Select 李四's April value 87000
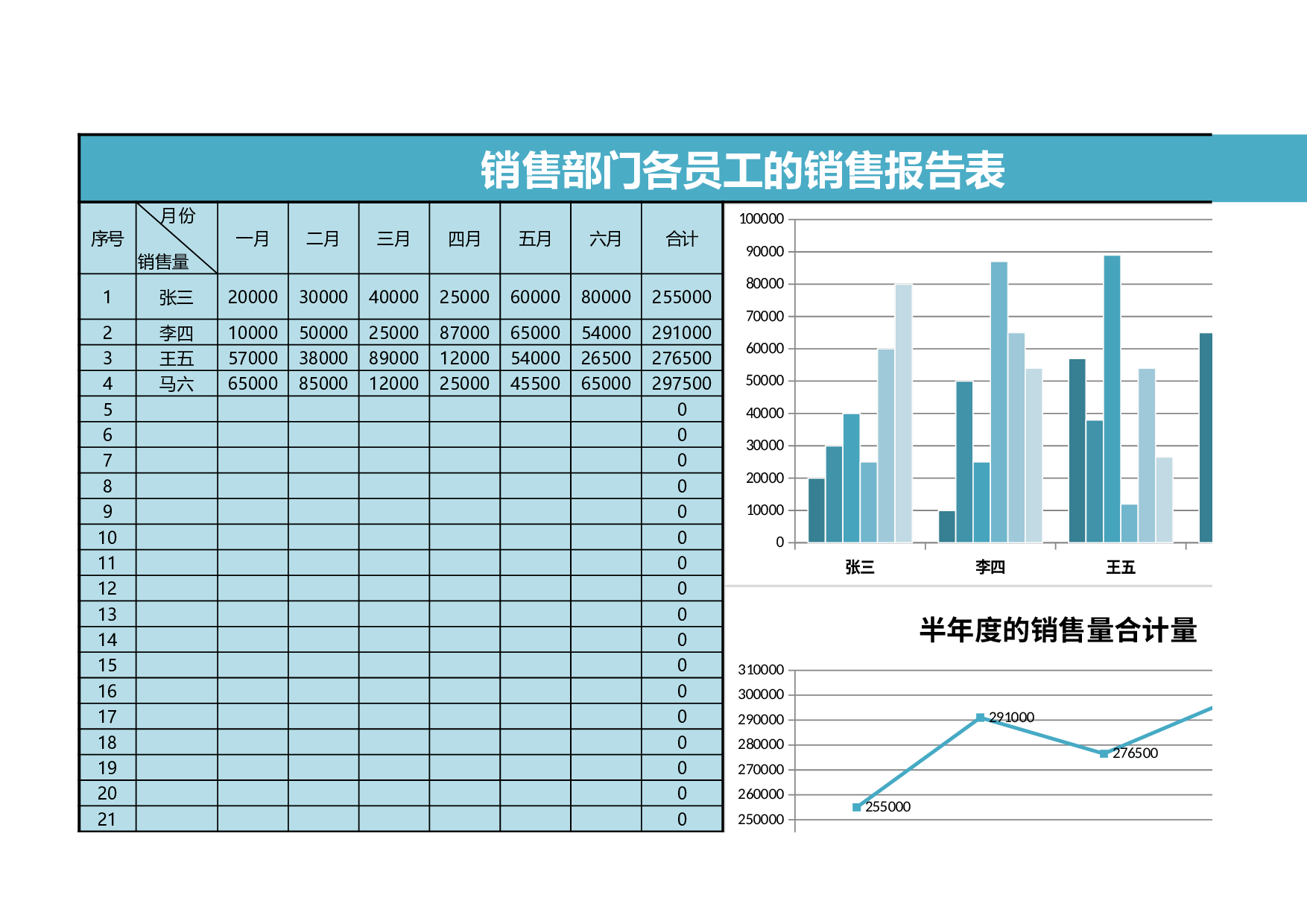 point(464,332)
